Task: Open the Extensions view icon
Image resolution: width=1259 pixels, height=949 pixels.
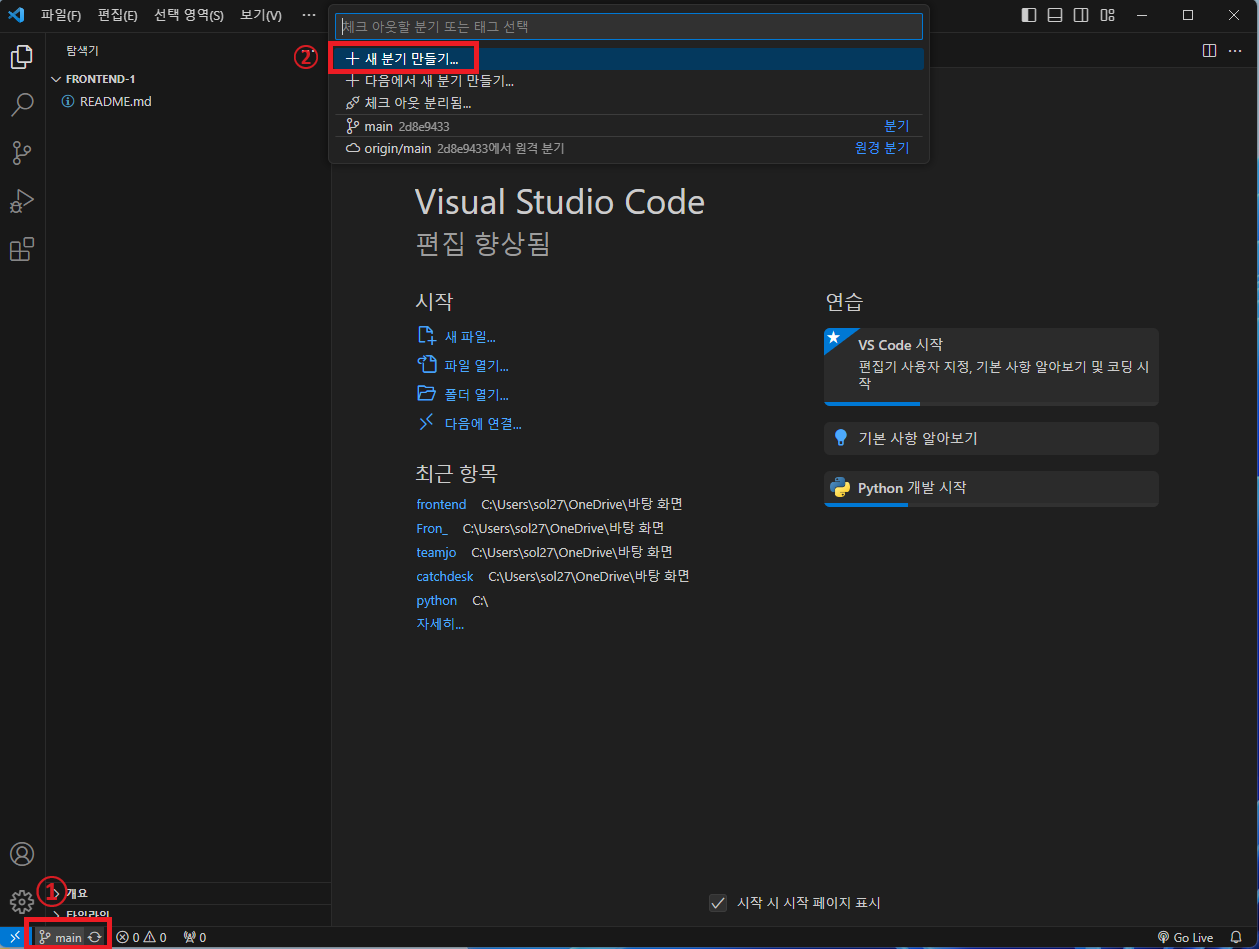Action: (x=21, y=249)
